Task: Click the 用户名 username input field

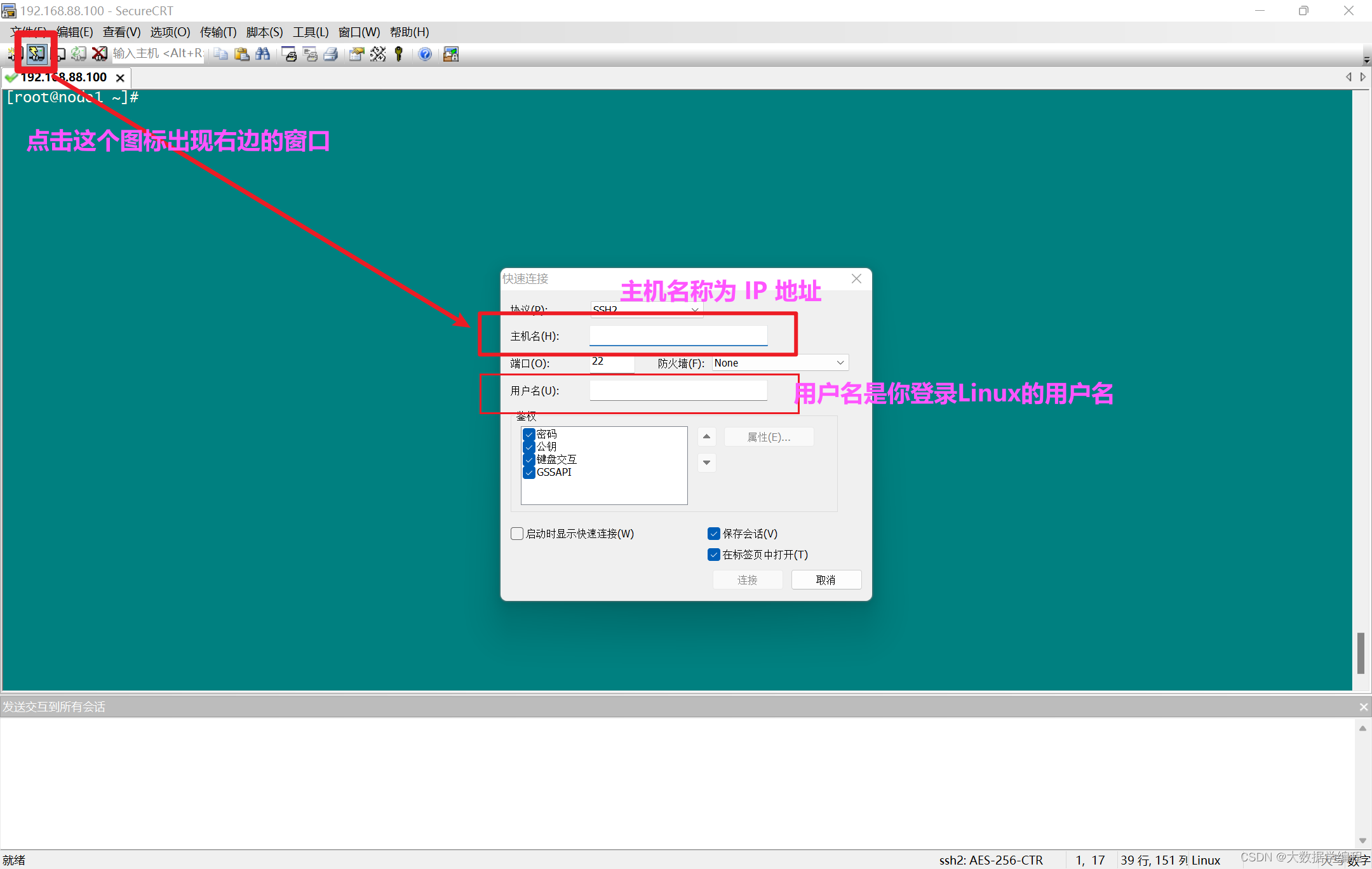Action: [678, 391]
